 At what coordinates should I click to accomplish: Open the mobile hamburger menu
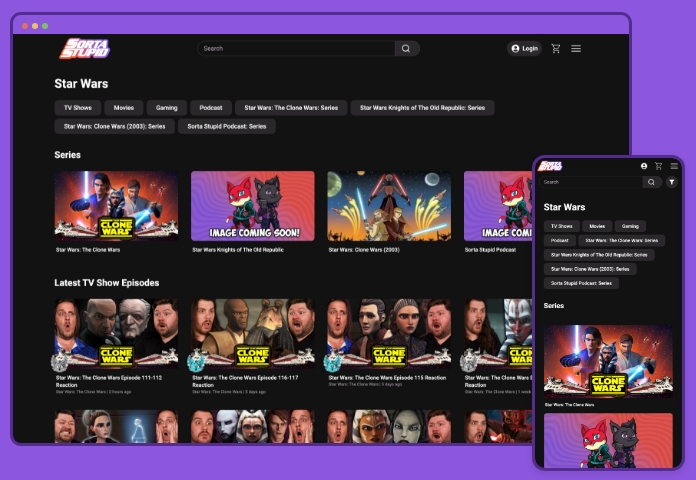[674, 166]
